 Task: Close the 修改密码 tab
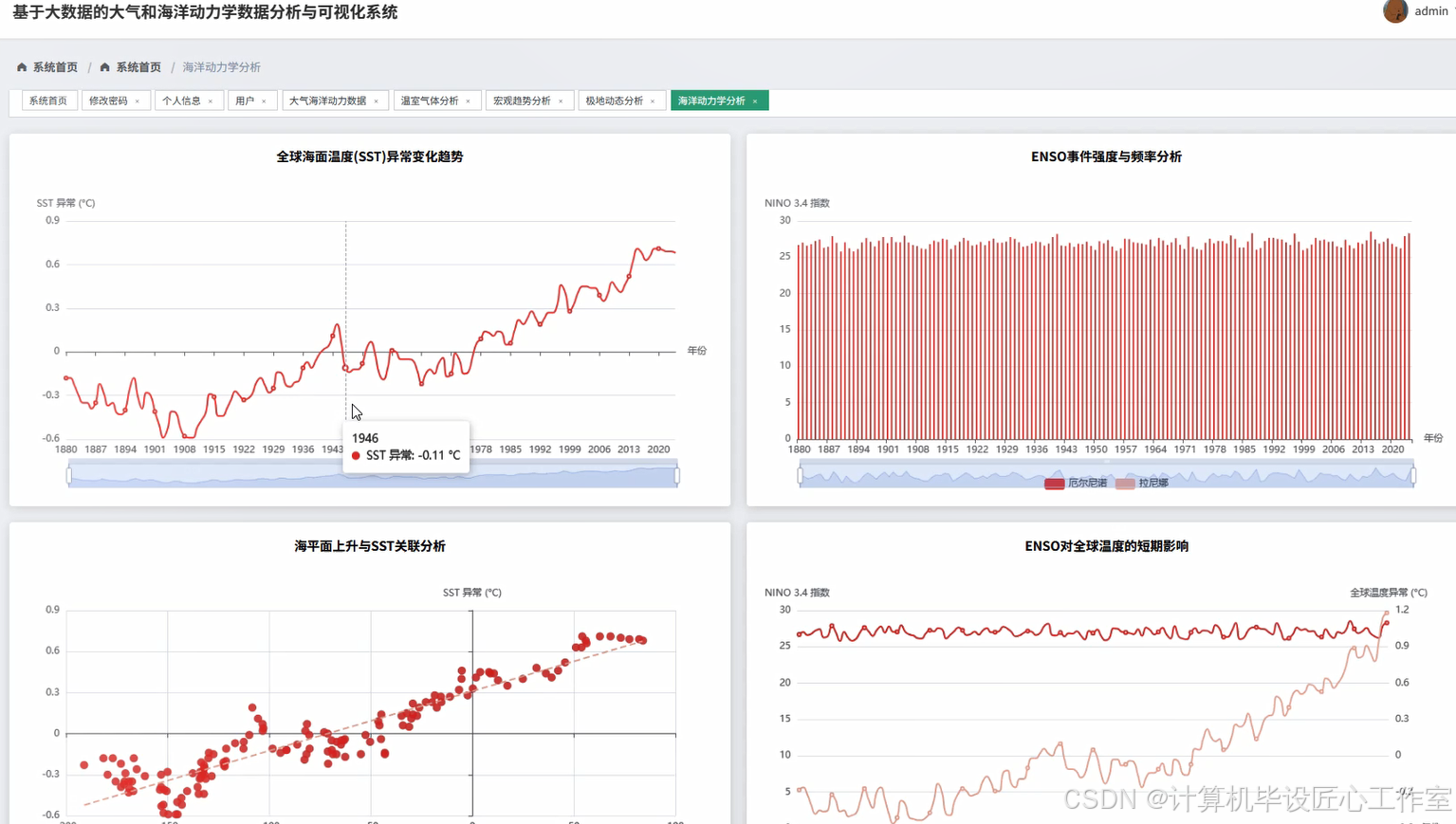coord(138,101)
